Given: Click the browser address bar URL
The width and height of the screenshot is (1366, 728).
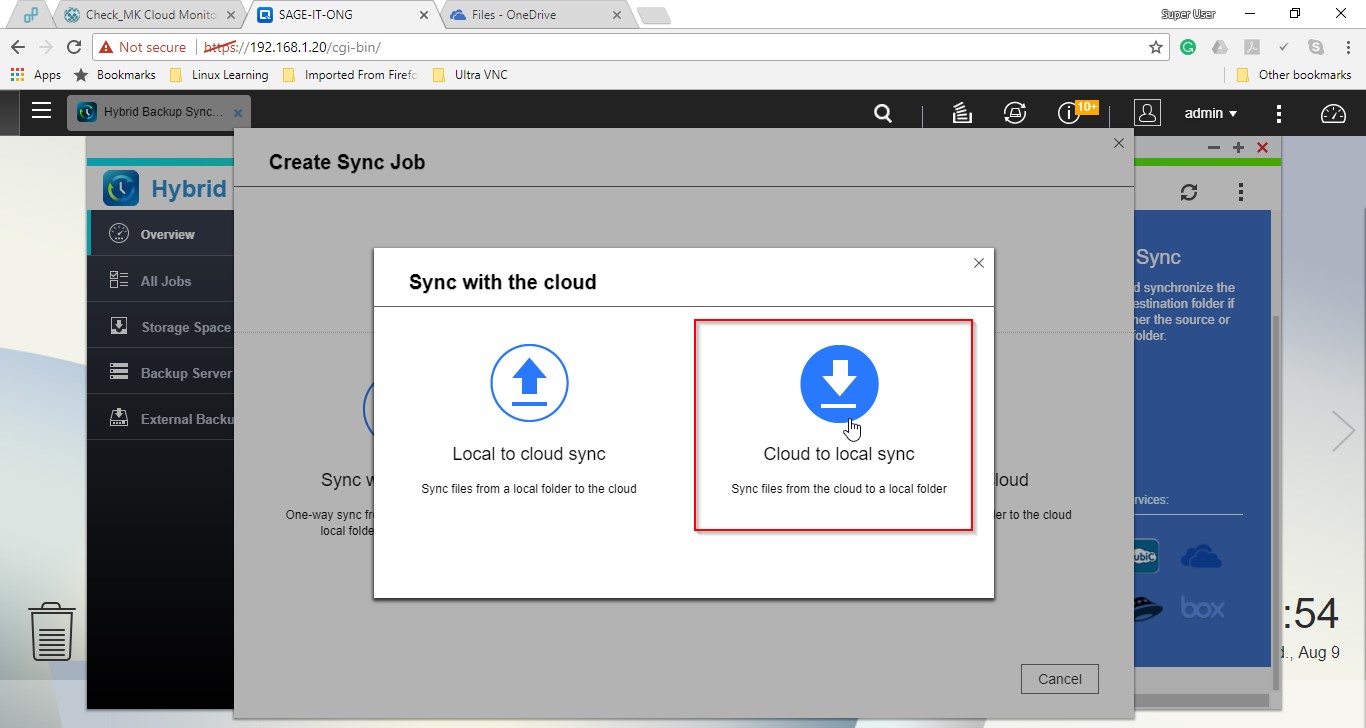Looking at the screenshot, I should [x=600, y=47].
